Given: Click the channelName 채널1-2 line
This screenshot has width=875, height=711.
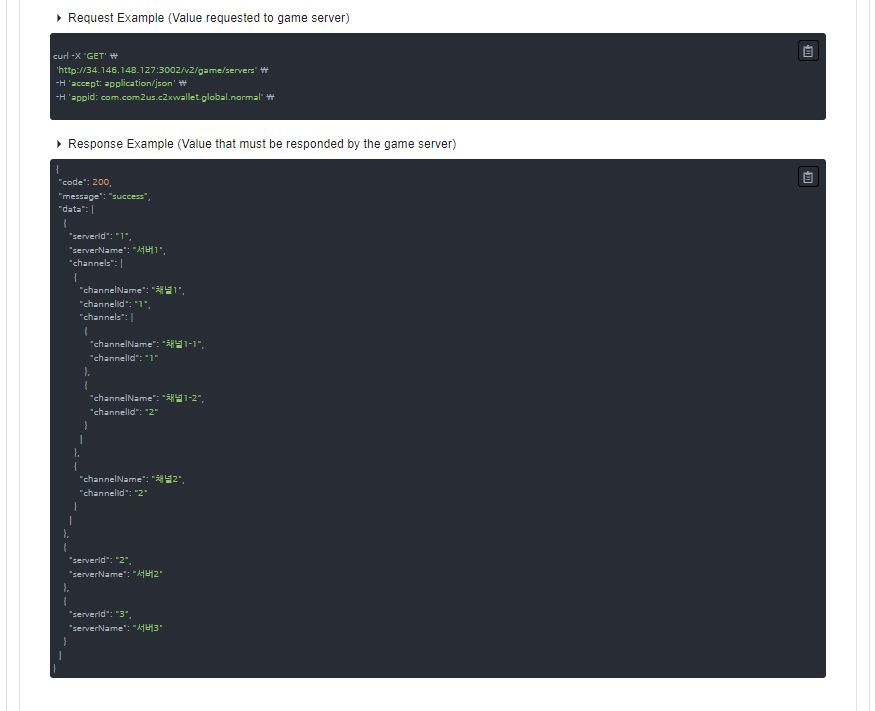Looking at the screenshot, I should pyautogui.click(x=147, y=398).
